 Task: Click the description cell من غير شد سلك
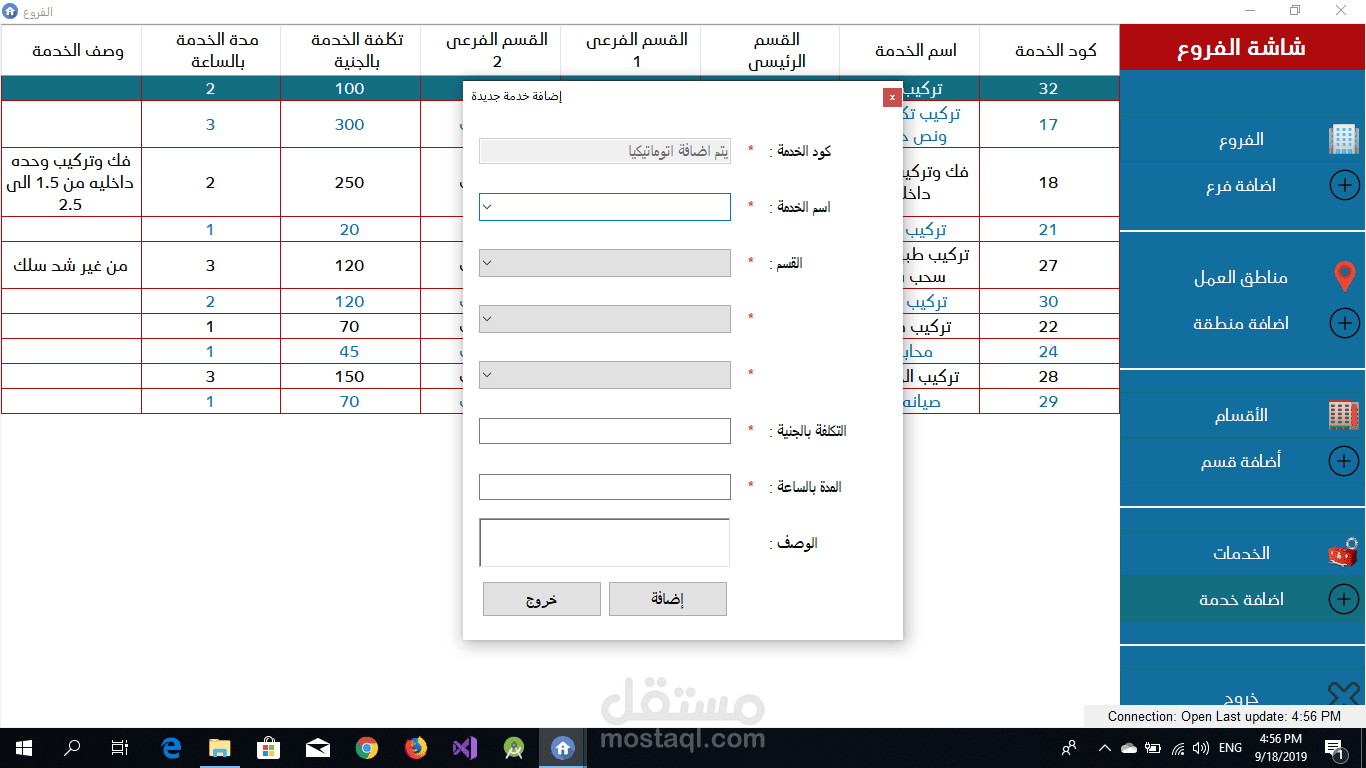tap(71, 265)
